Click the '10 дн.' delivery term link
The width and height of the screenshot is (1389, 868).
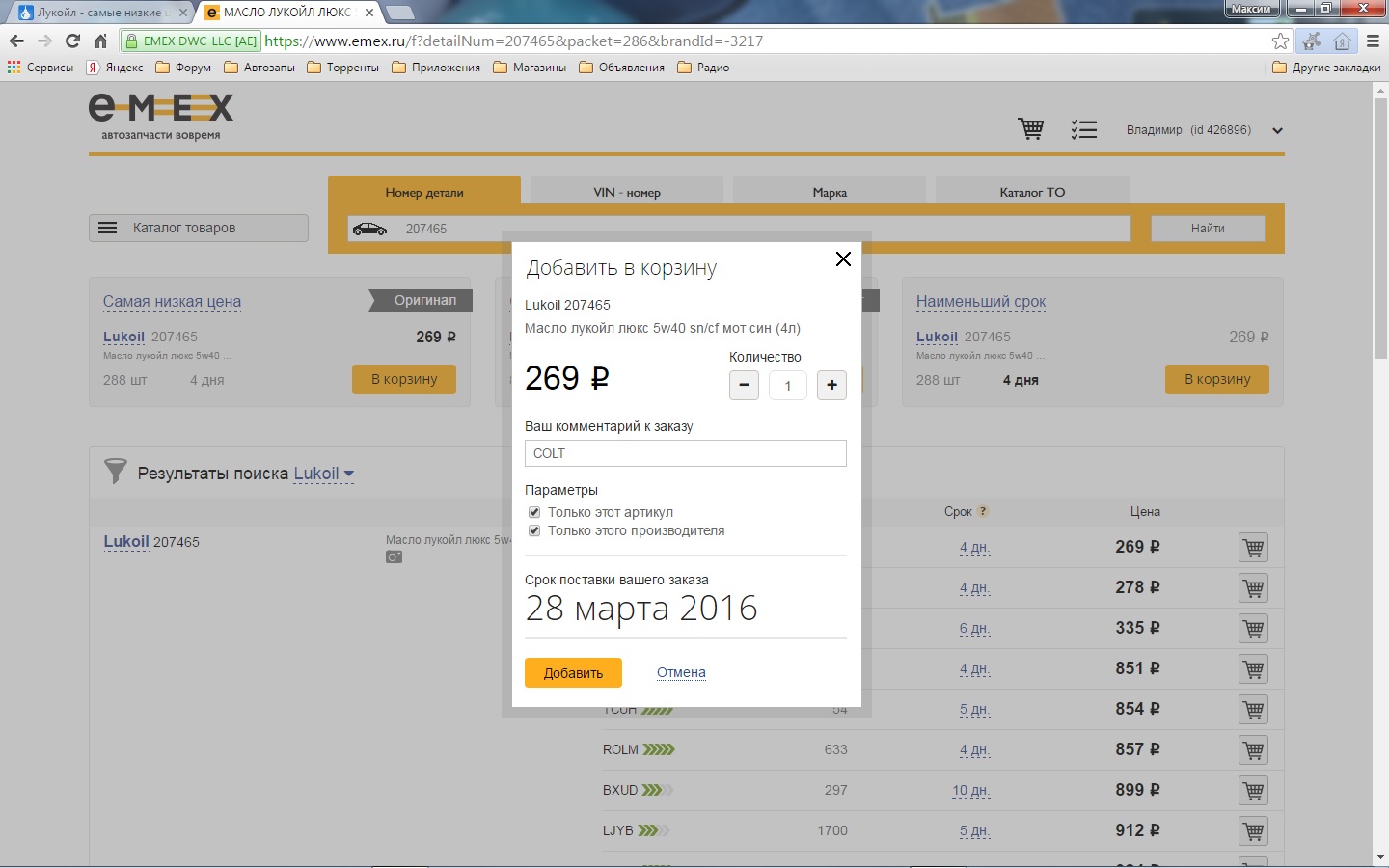(x=971, y=791)
